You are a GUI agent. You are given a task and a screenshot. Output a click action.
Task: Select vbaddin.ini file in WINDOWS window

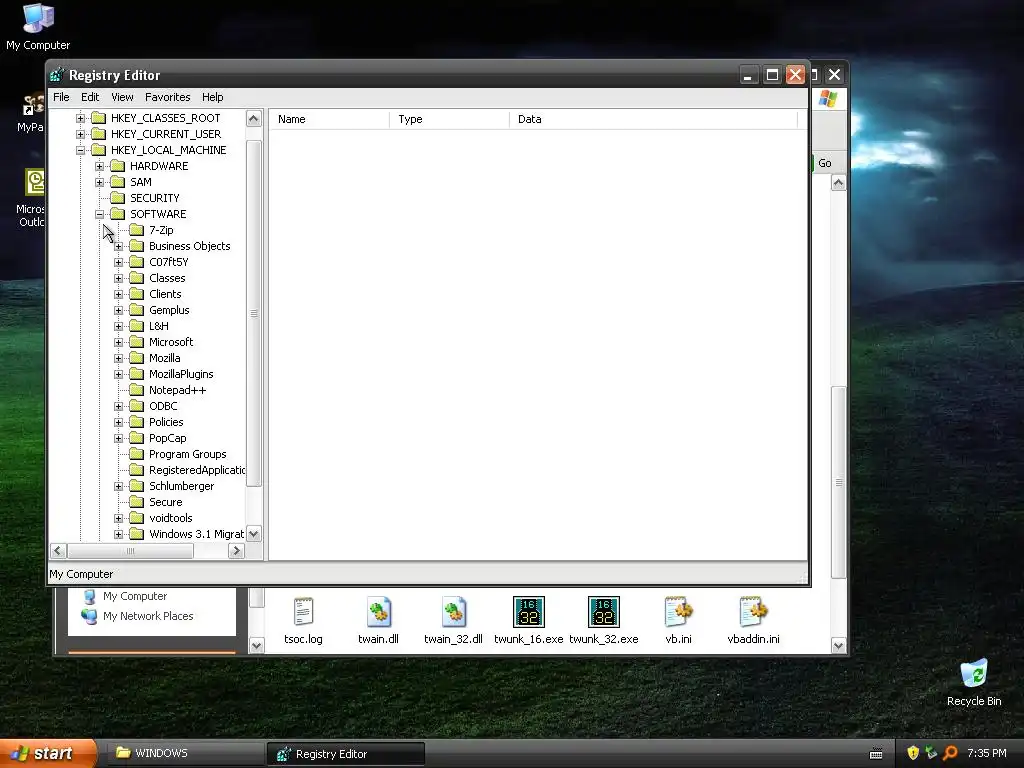point(753,620)
